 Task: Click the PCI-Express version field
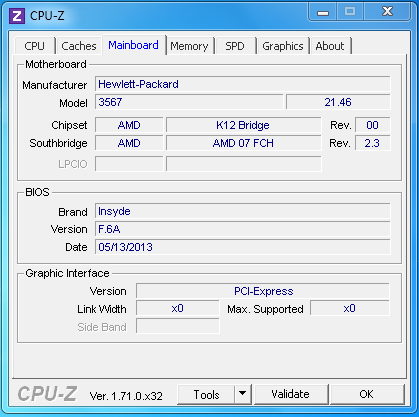[x=263, y=291]
